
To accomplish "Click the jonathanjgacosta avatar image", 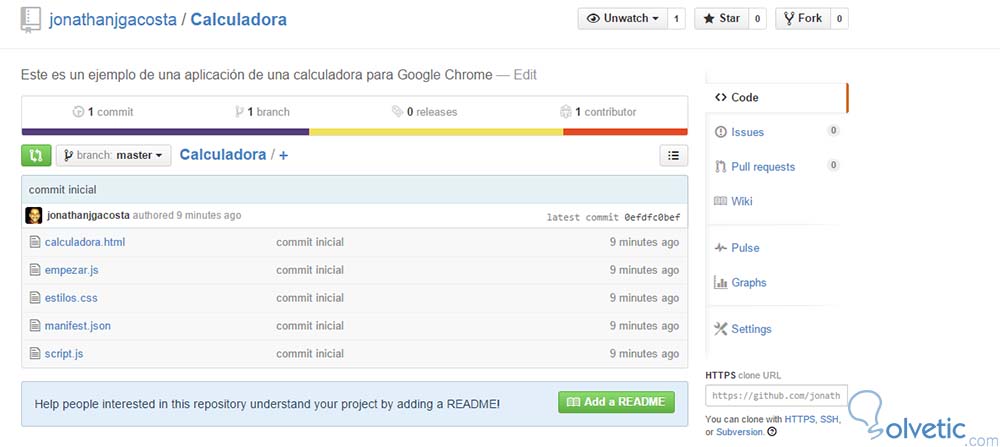I will click(34, 215).
